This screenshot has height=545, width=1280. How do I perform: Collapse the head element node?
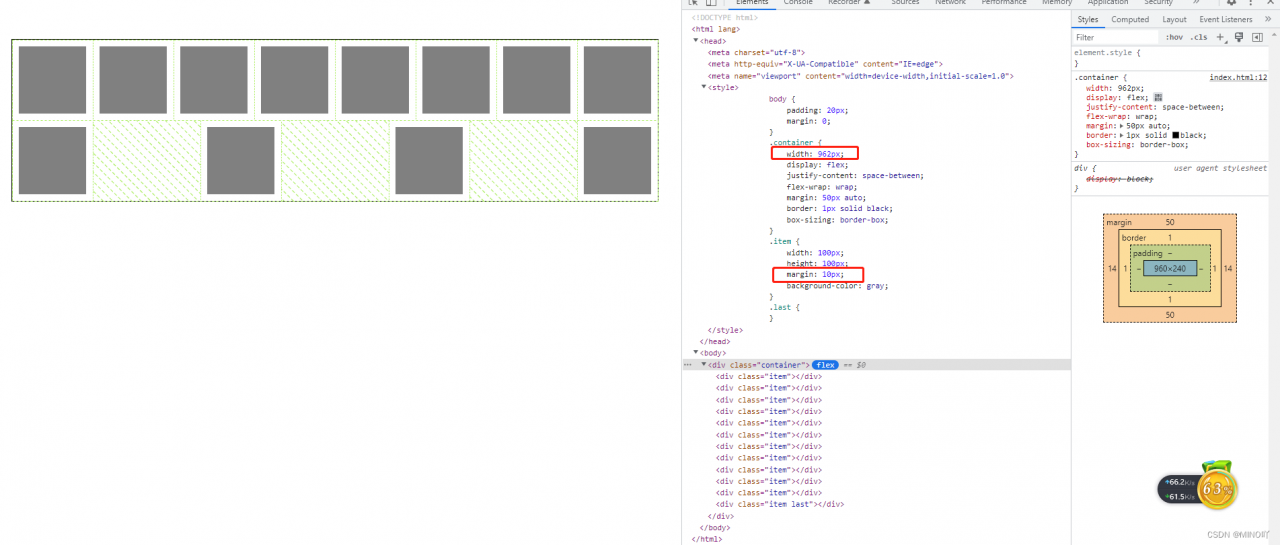696,41
